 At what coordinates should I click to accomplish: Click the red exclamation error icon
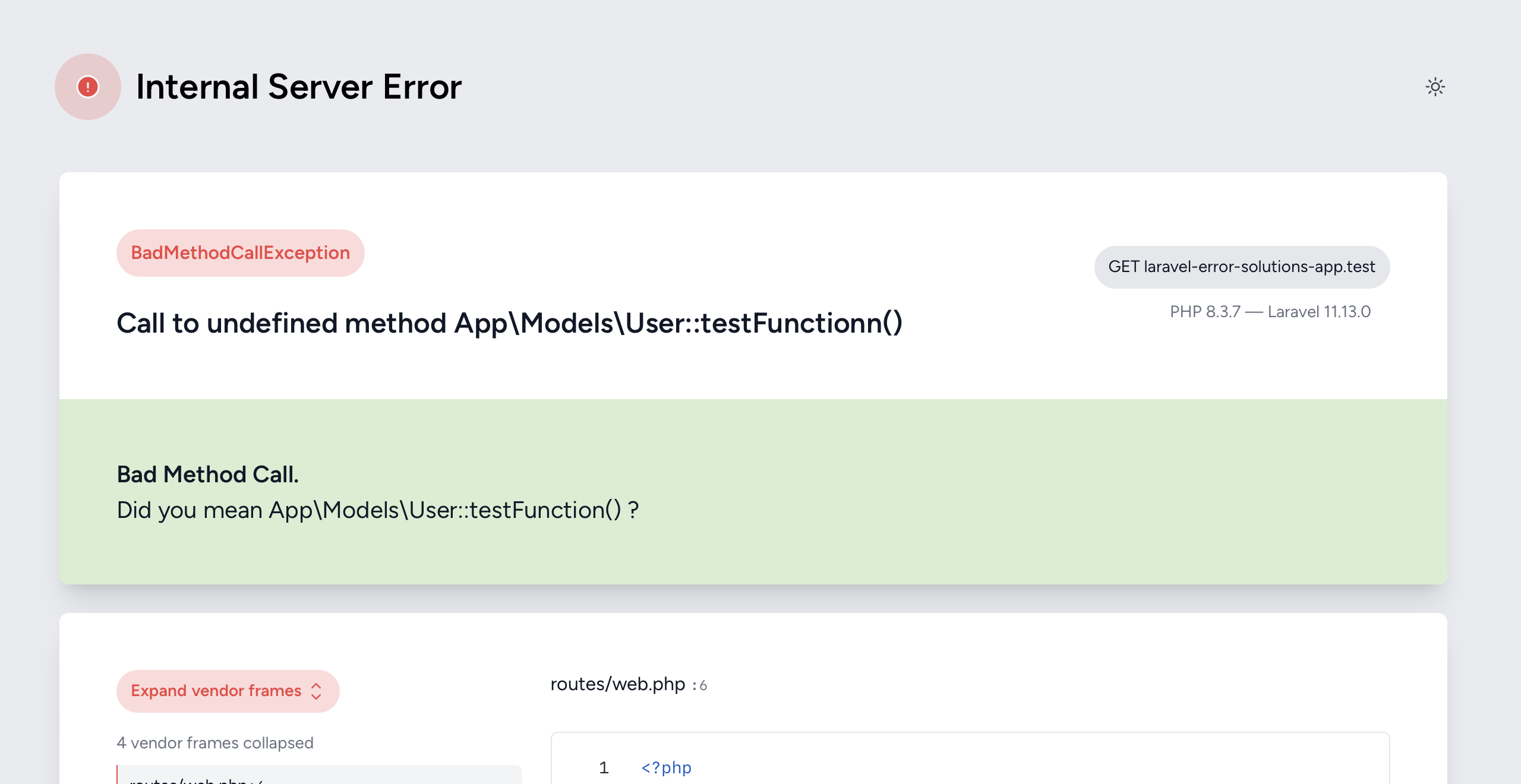point(87,87)
